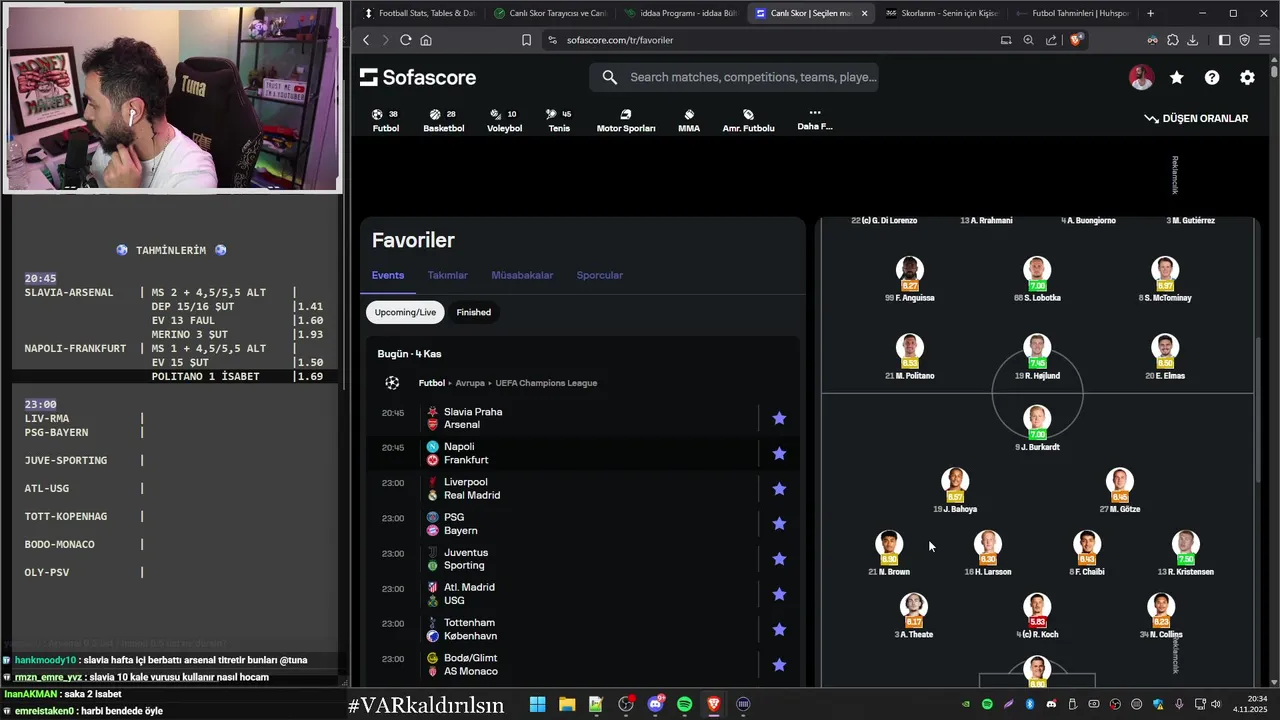
Task: Open Sofascore settings gear
Action: click(1247, 77)
